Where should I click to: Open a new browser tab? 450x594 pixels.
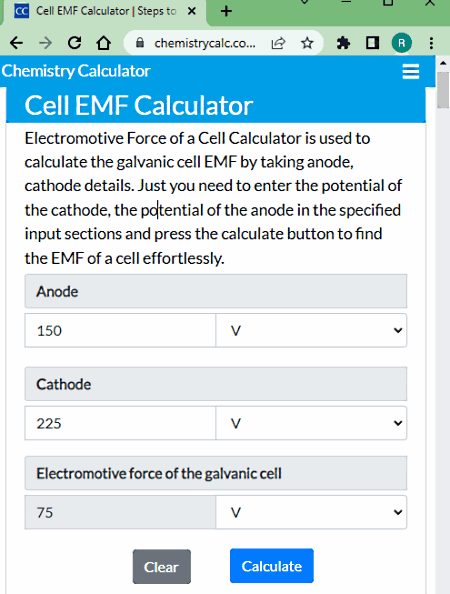[x=226, y=11]
